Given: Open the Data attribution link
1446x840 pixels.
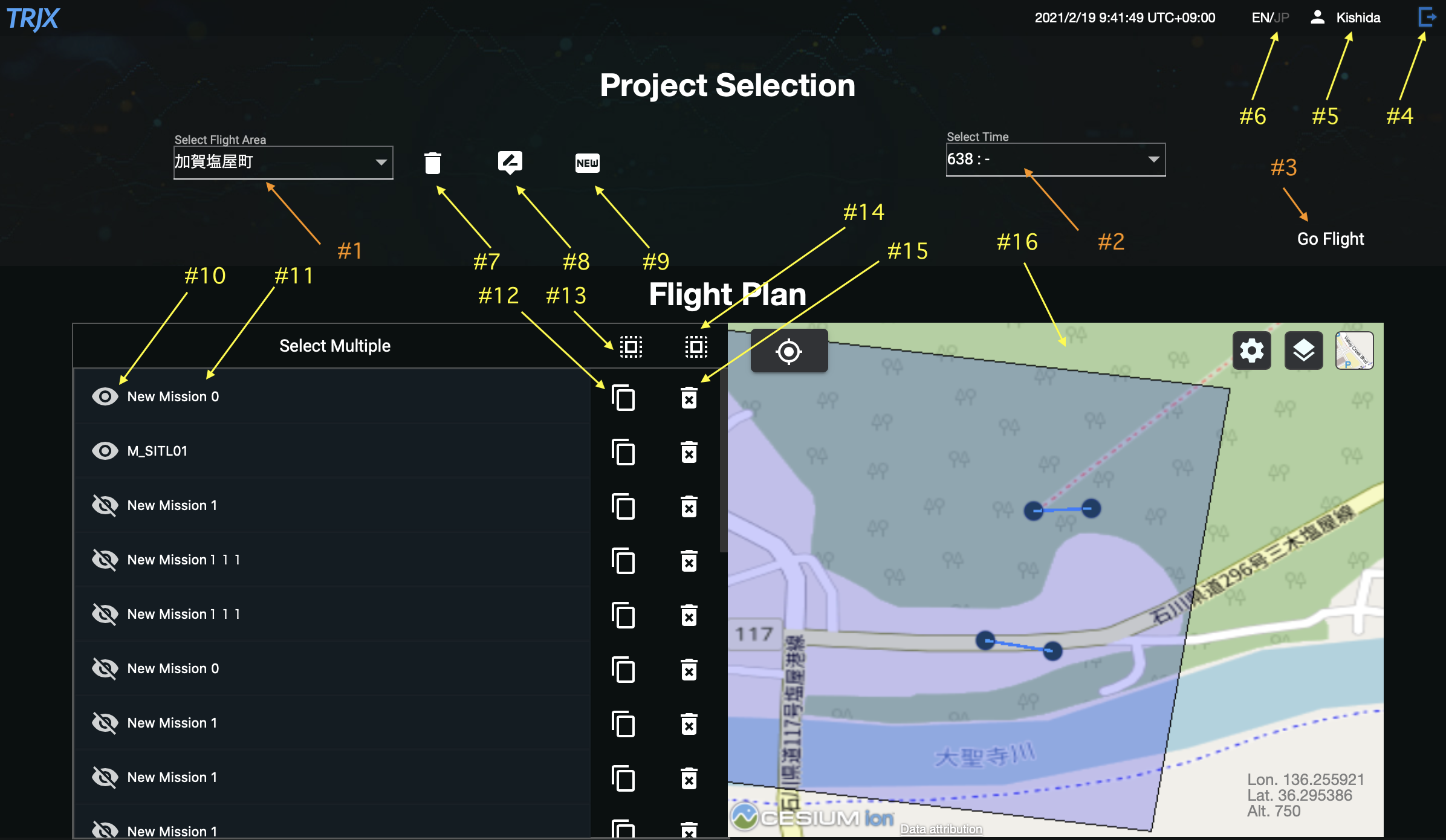Looking at the screenshot, I should pyautogui.click(x=941, y=829).
